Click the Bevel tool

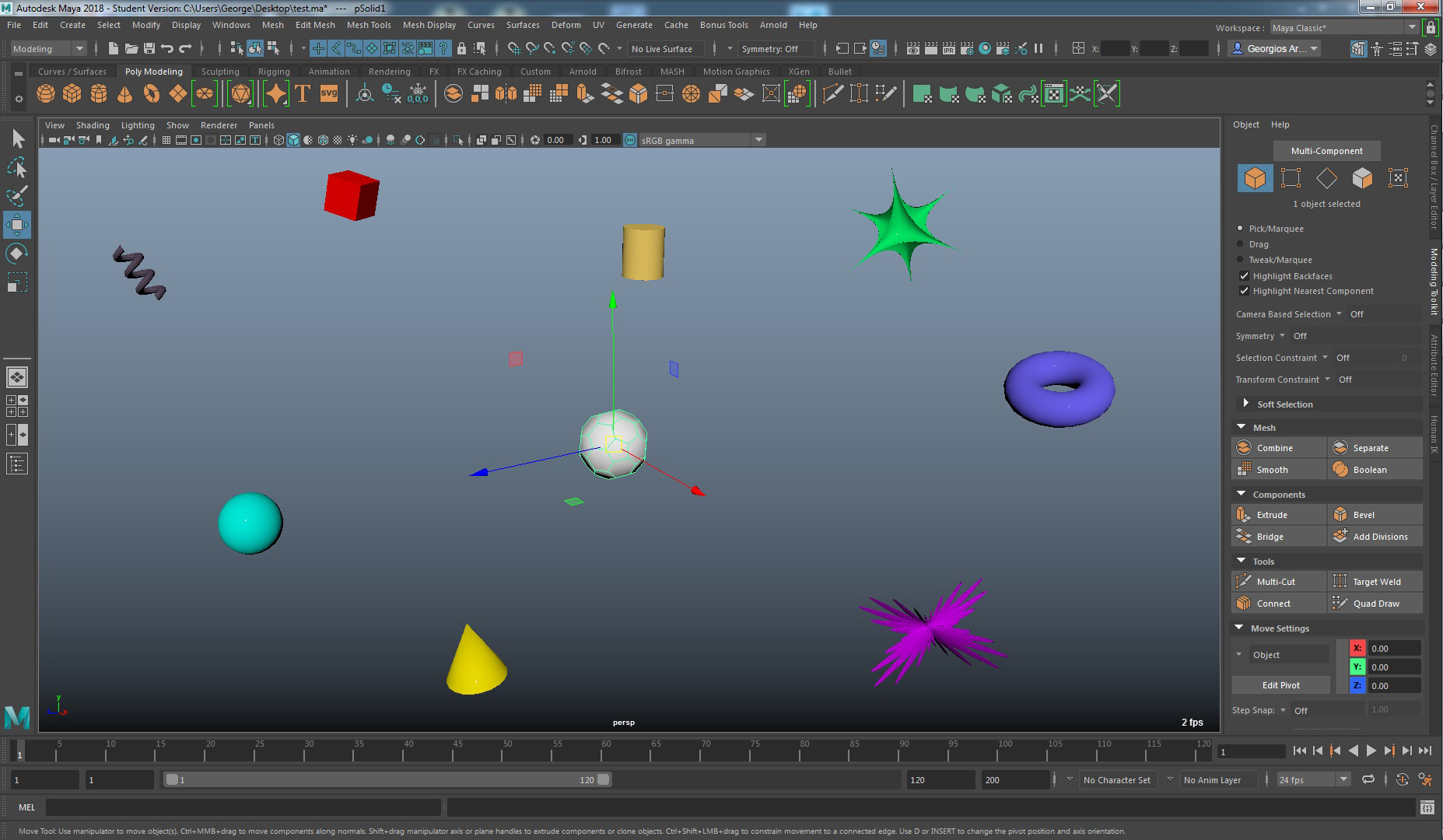point(1375,515)
